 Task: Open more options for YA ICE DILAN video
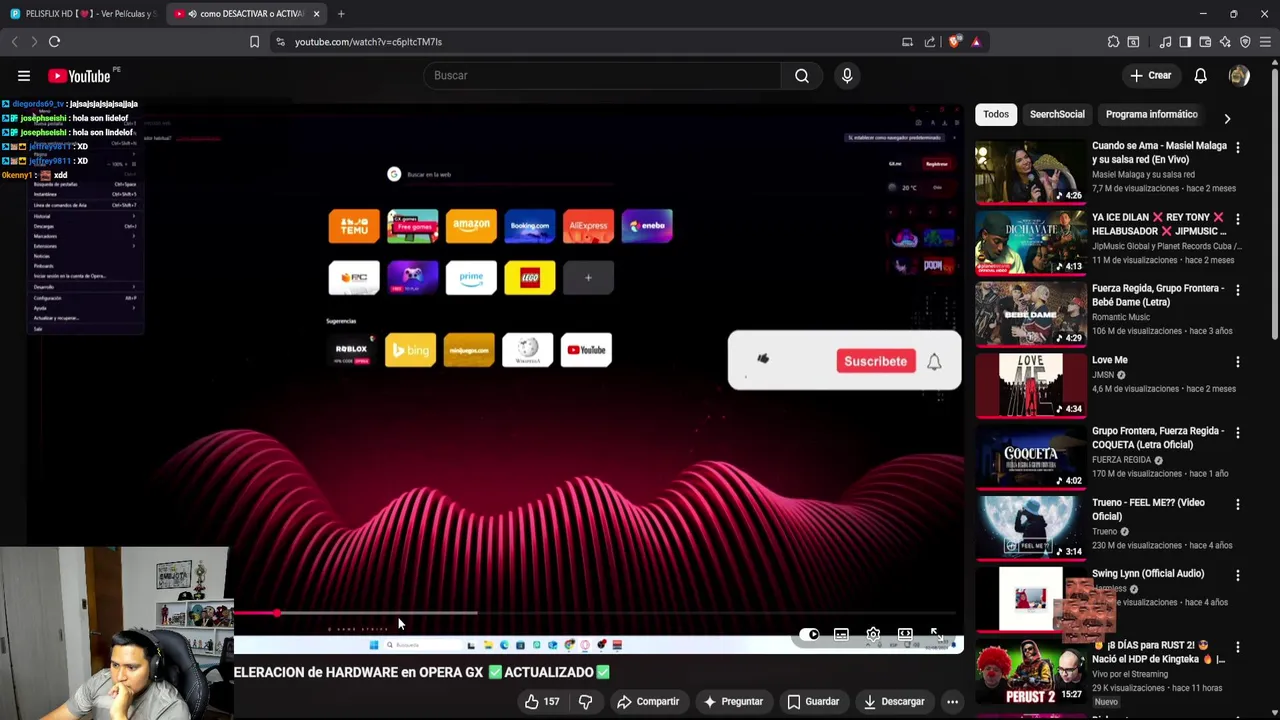pyautogui.click(x=1237, y=218)
